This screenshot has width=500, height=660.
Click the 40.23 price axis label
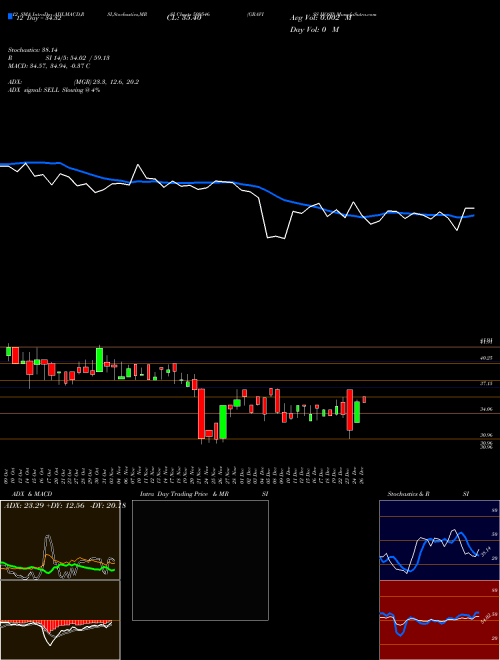coord(487,358)
